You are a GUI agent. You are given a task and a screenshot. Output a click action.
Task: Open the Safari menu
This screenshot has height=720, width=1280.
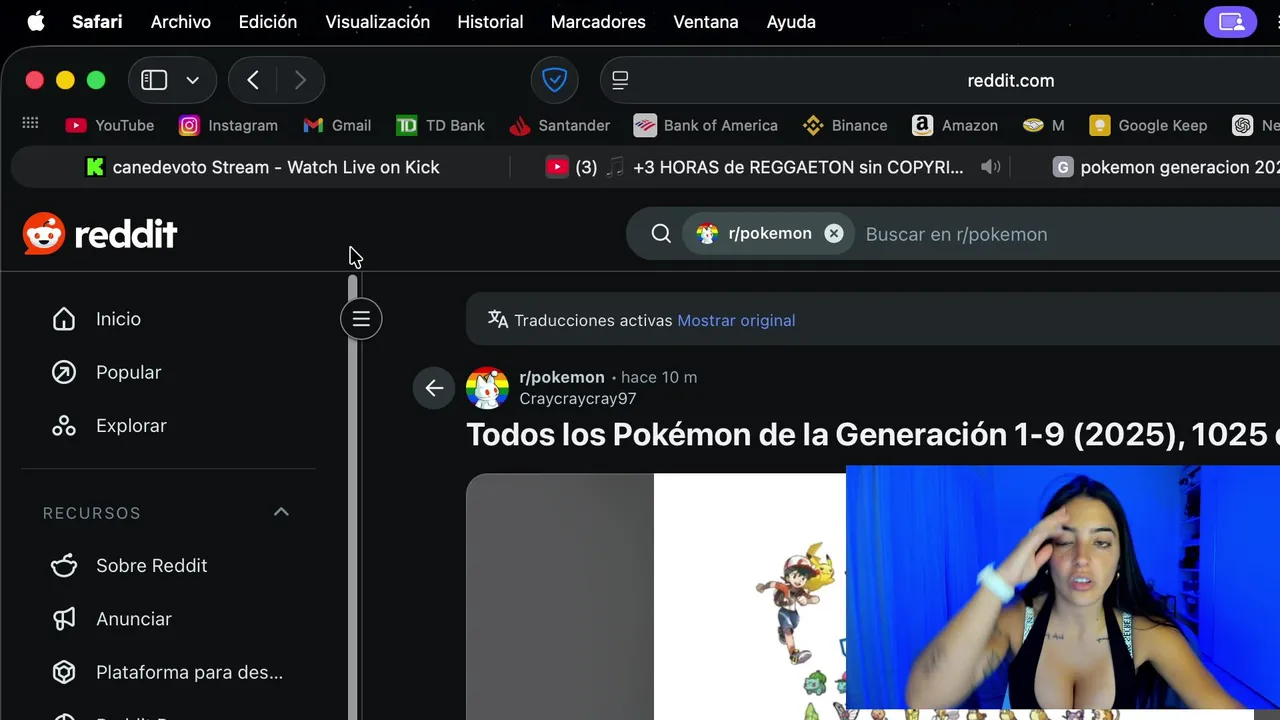pos(97,21)
